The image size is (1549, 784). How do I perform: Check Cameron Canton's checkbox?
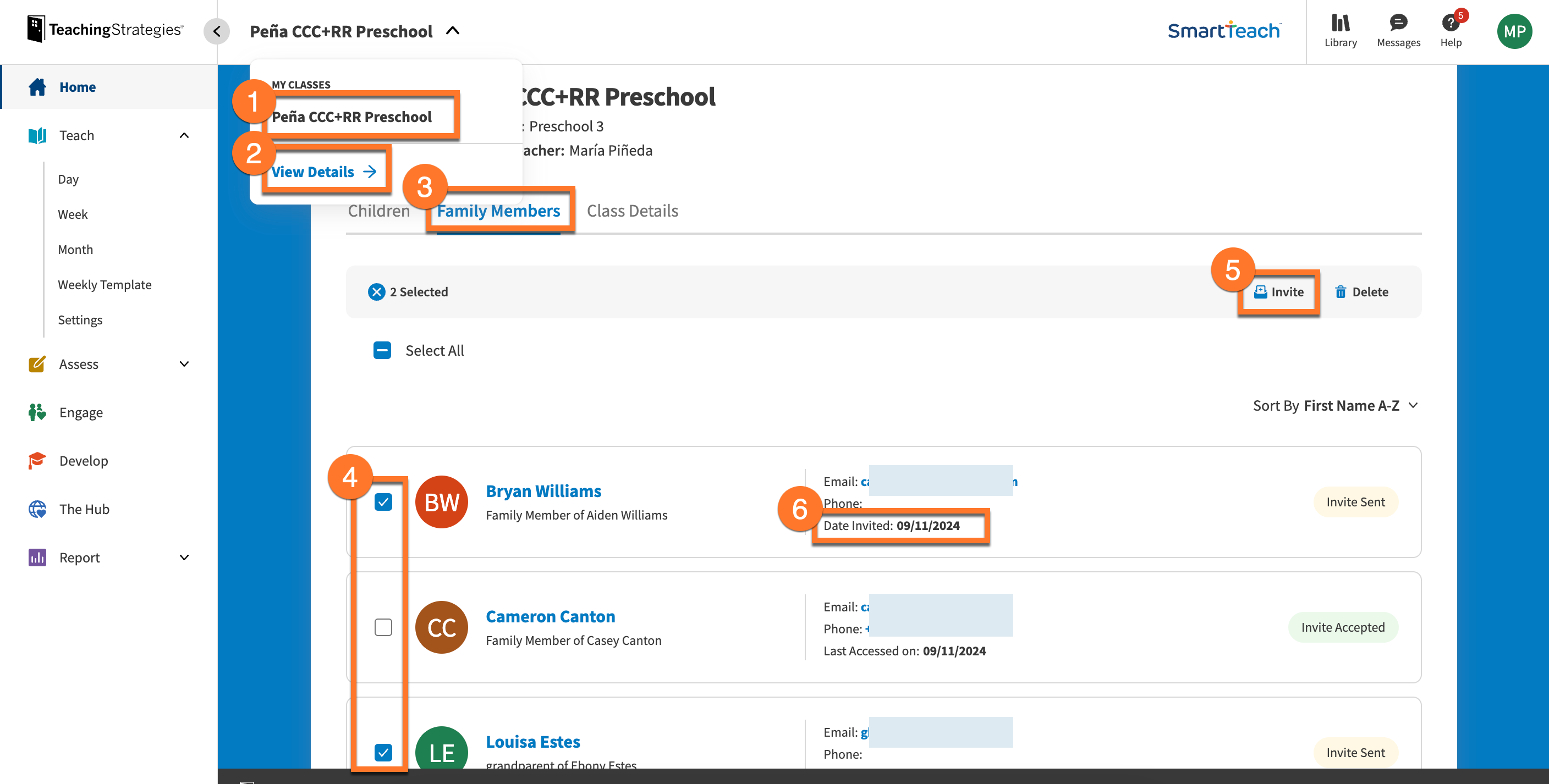(383, 626)
